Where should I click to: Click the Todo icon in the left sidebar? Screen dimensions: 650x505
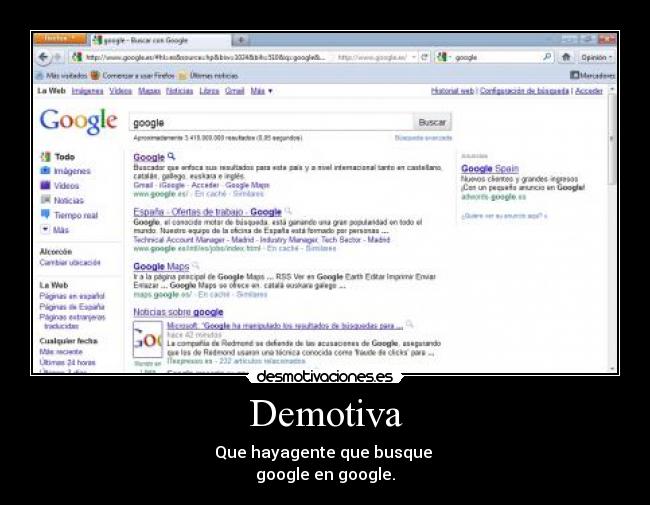tap(45, 156)
